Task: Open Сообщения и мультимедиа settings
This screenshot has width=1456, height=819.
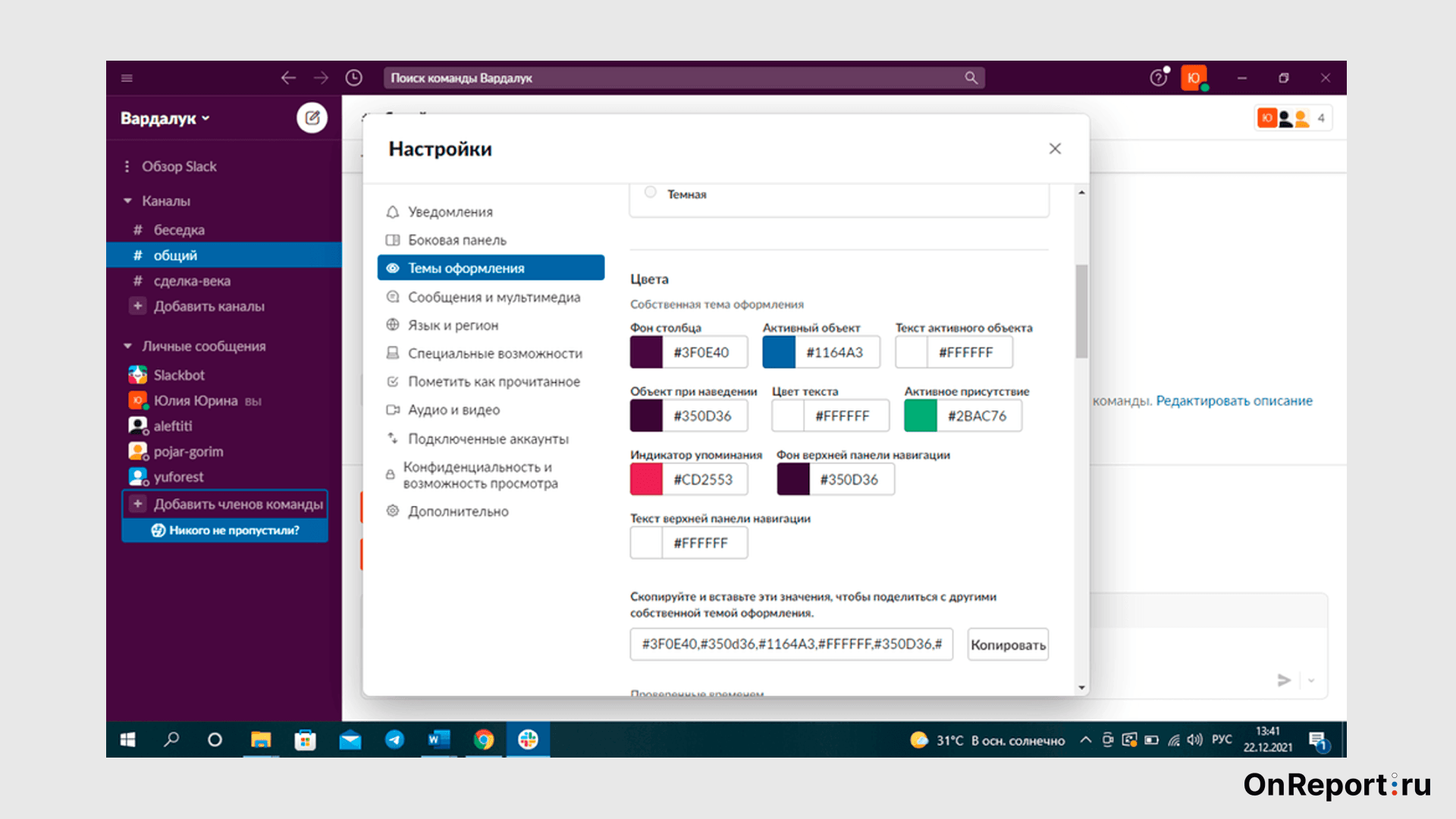Action: click(491, 297)
